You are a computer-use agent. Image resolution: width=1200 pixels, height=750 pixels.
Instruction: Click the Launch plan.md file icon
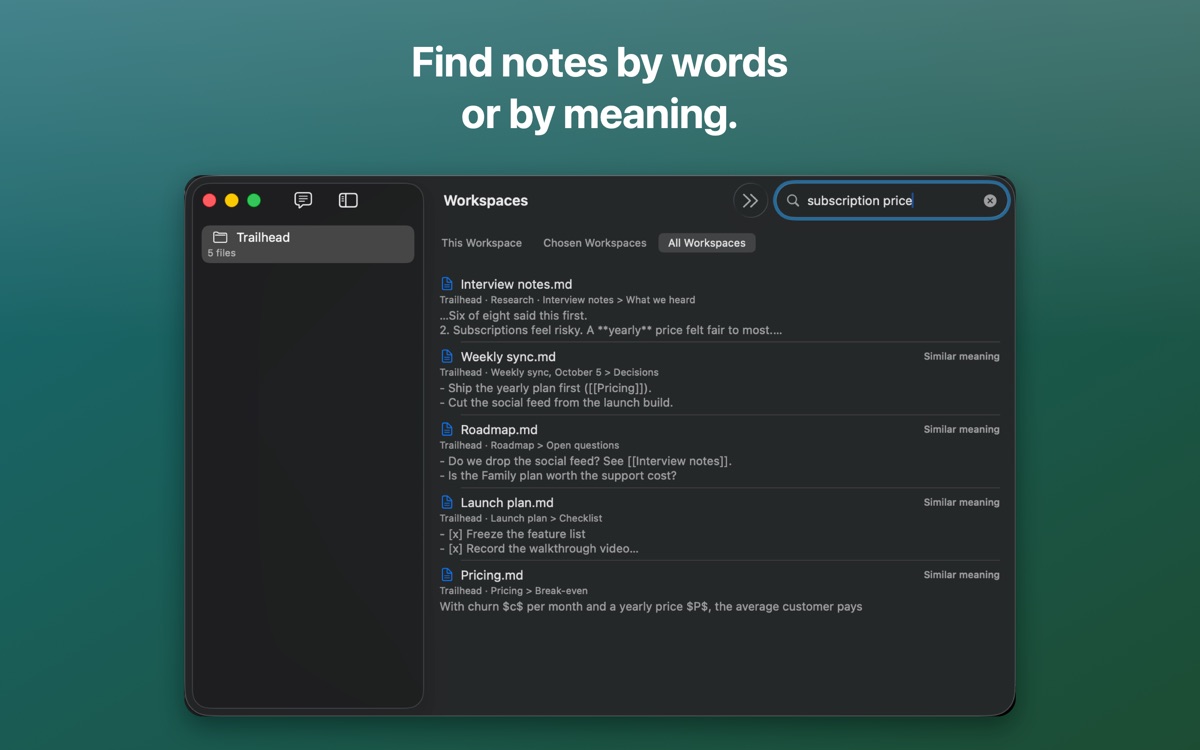[448, 503]
